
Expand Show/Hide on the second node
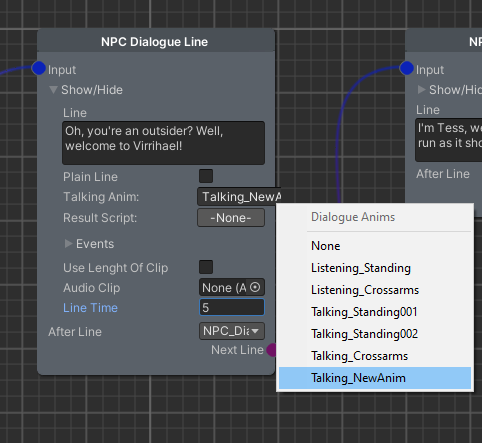[x=421, y=90]
